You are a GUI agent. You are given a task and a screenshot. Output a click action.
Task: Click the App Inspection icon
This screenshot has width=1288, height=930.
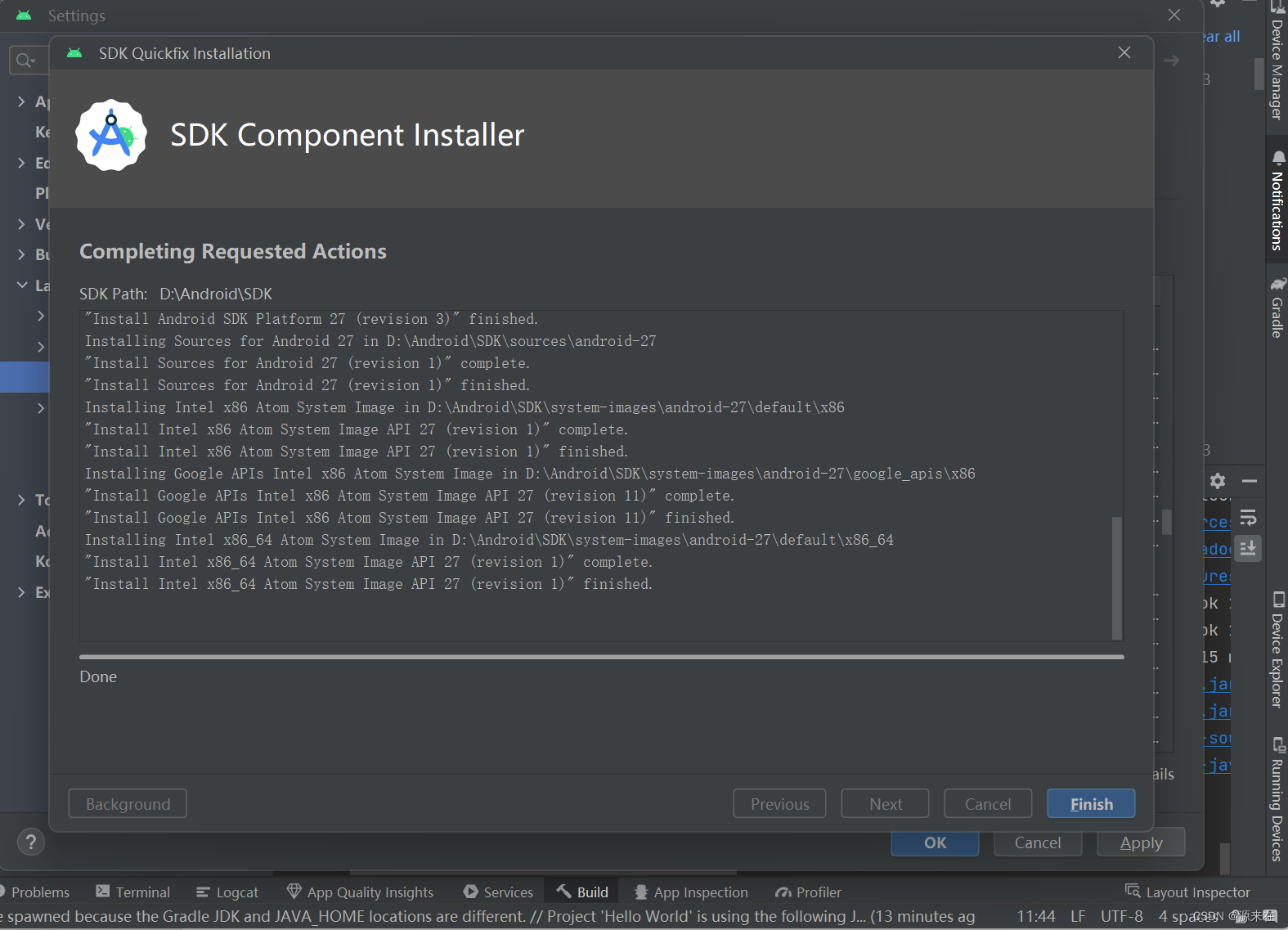coord(641,892)
